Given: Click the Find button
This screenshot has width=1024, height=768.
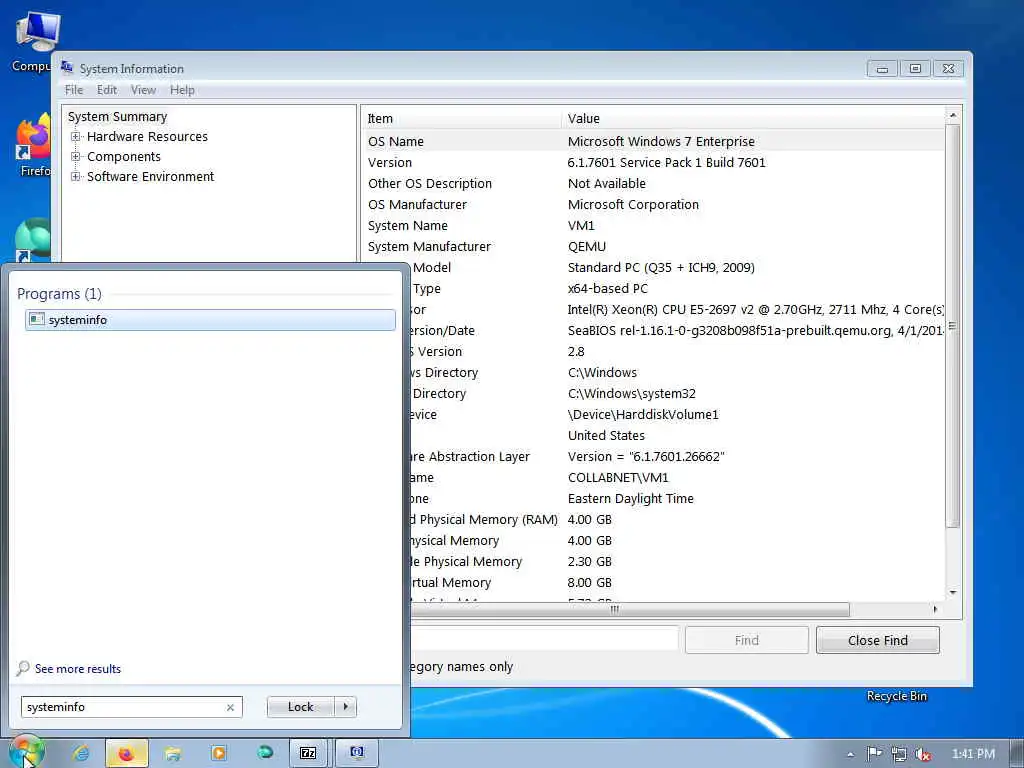Looking at the screenshot, I should (746, 641).
